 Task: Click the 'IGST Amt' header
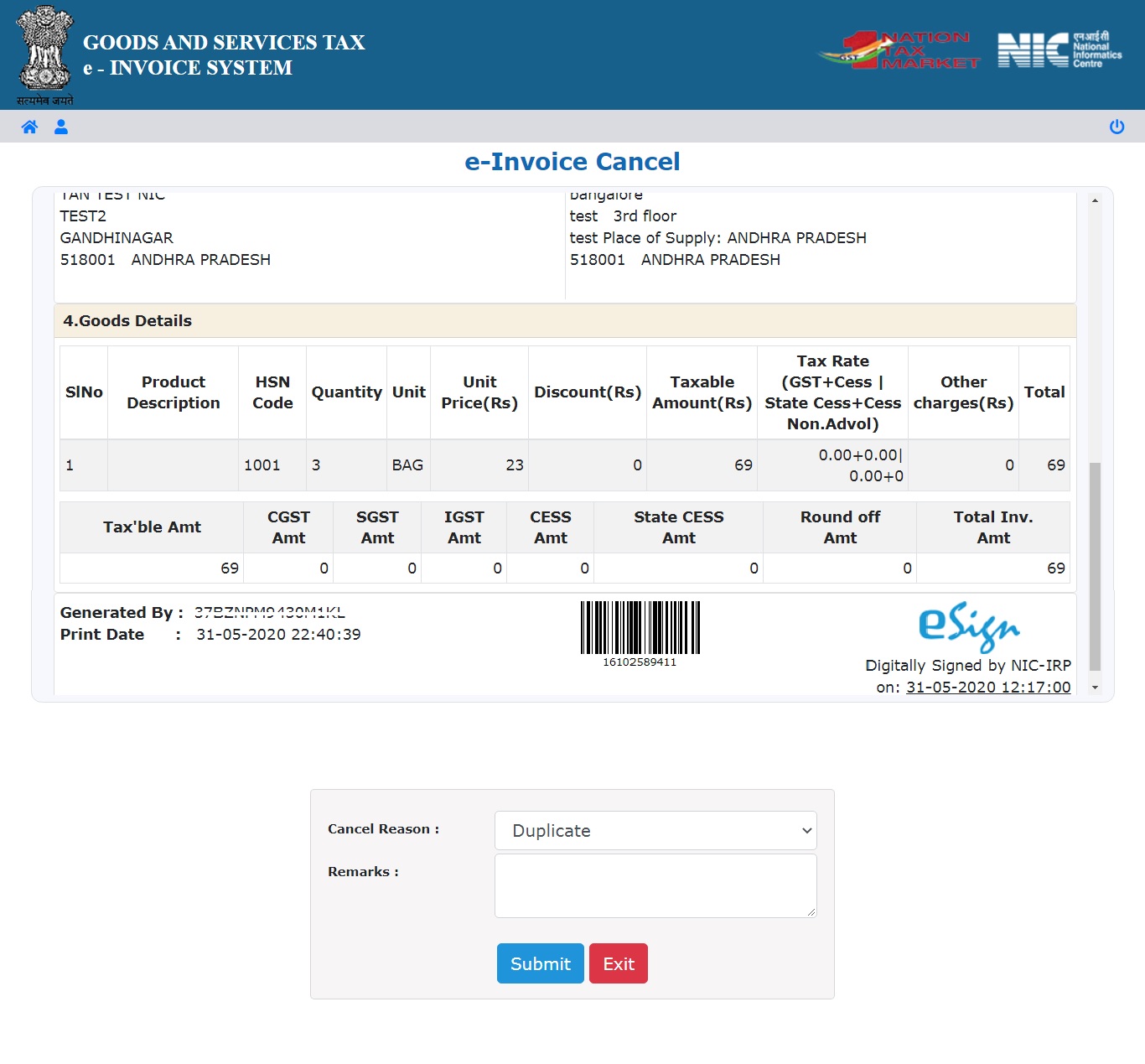pyautogui.click(x=464, y=527)
